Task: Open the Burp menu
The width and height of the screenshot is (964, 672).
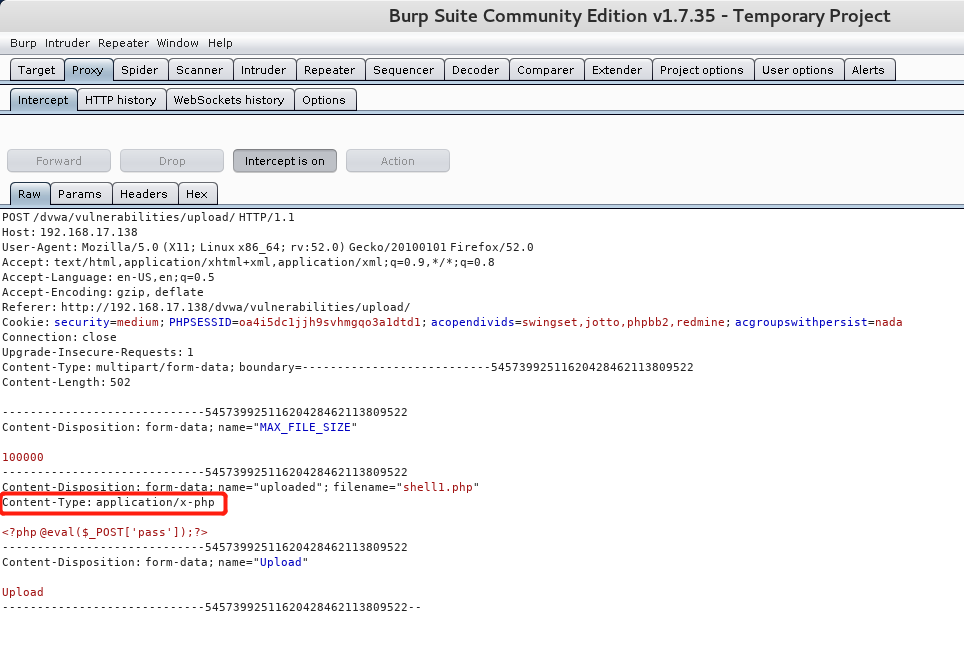Action: point(23,43)
